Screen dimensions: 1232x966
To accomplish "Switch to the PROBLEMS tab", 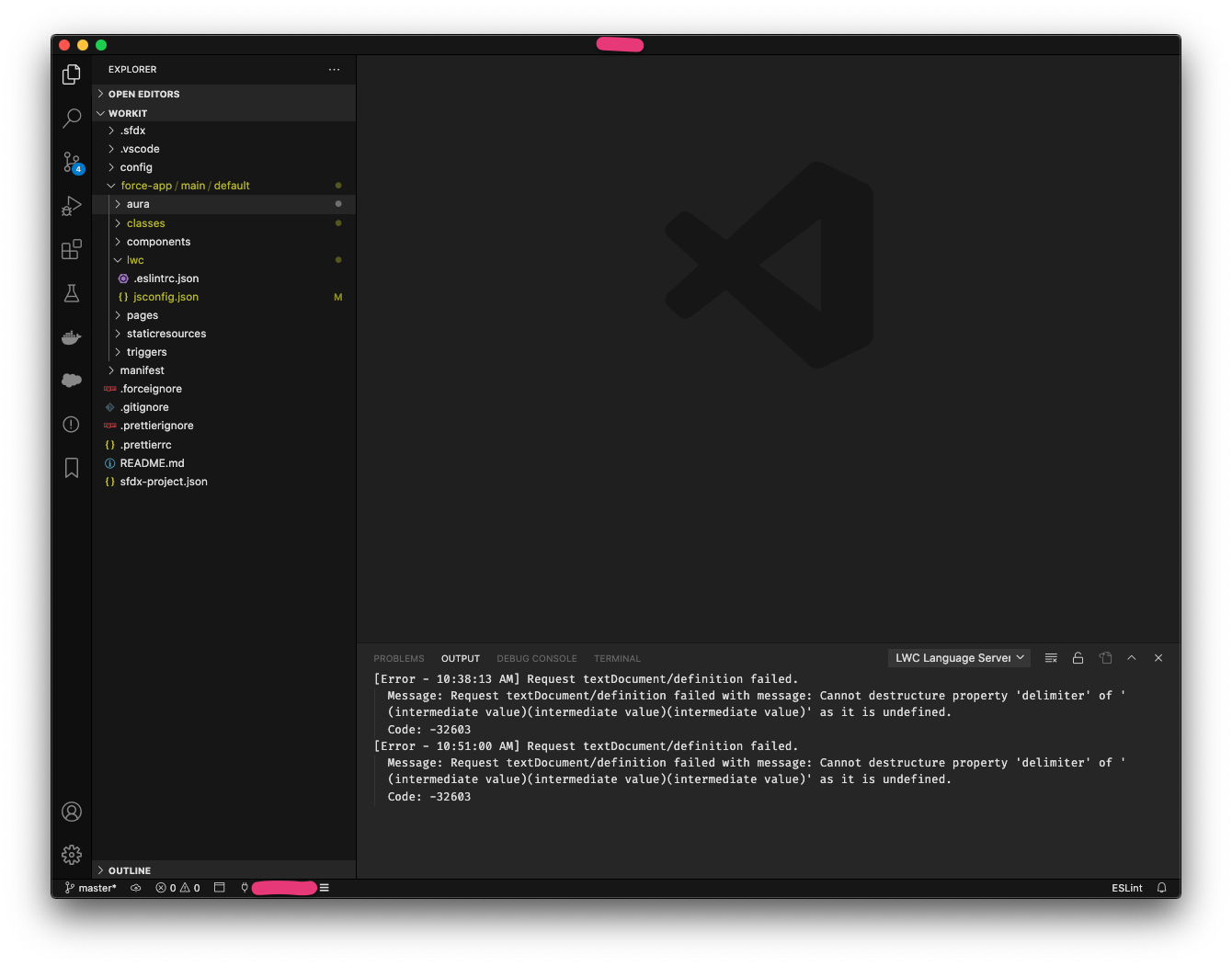I will point(398,658).
